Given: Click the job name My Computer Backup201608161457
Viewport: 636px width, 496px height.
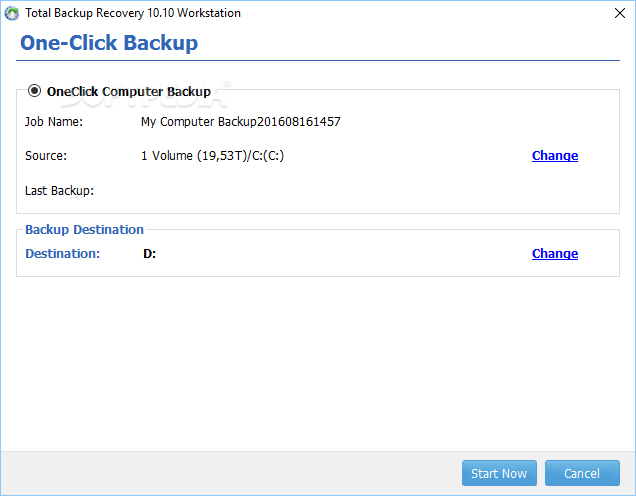Looking at the screenshot, I should click(x=241, y=122).
